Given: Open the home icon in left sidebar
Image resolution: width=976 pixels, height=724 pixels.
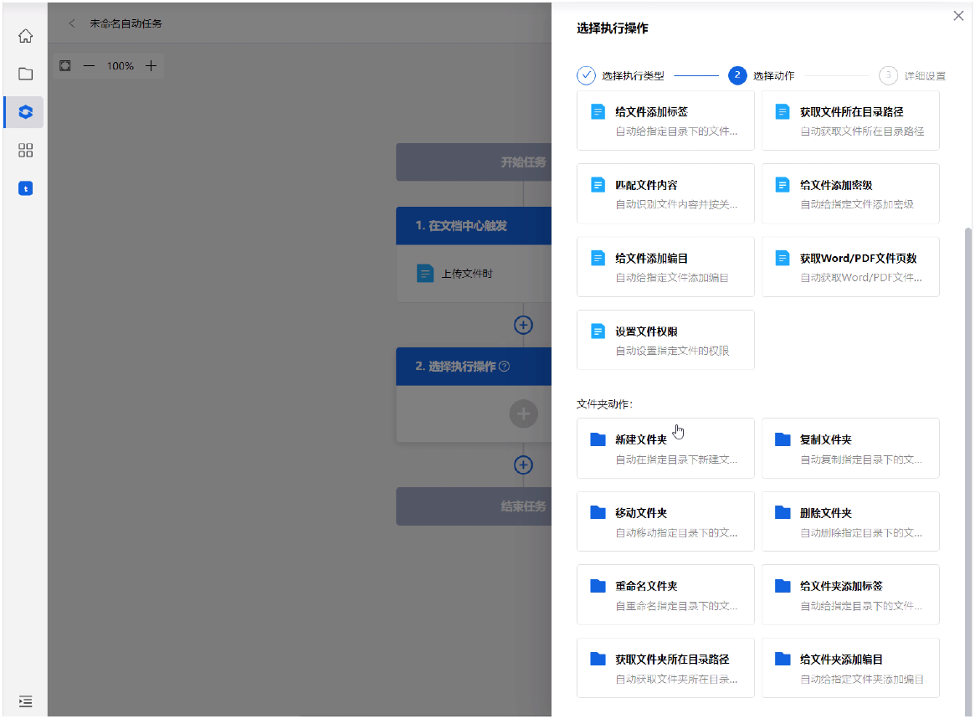Looking at the screenshot, I should click(26, 36).
